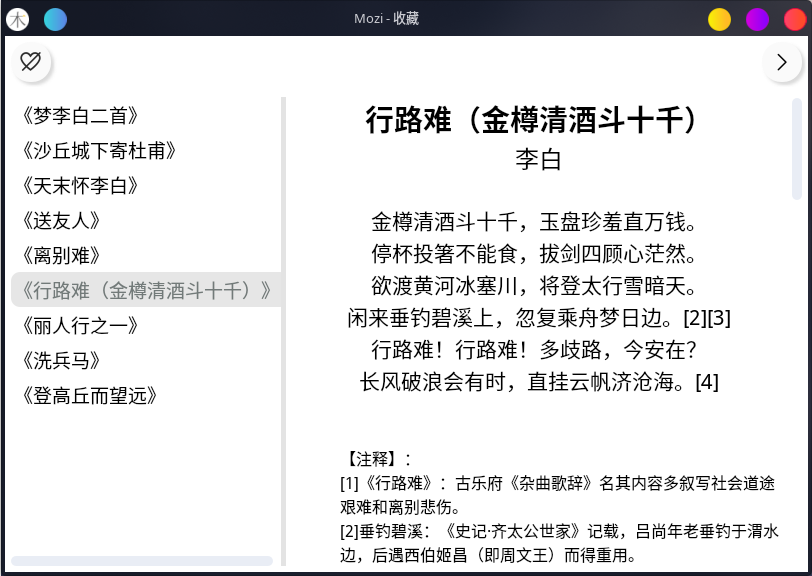Click the poem title heading 行路难
The width and height of the screenshot is (812, 576).
tap(532, 120)
